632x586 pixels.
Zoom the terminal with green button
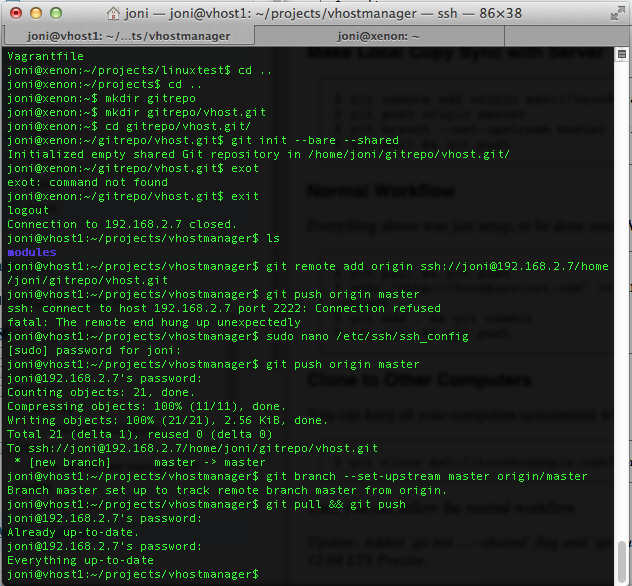click(56, 13)
